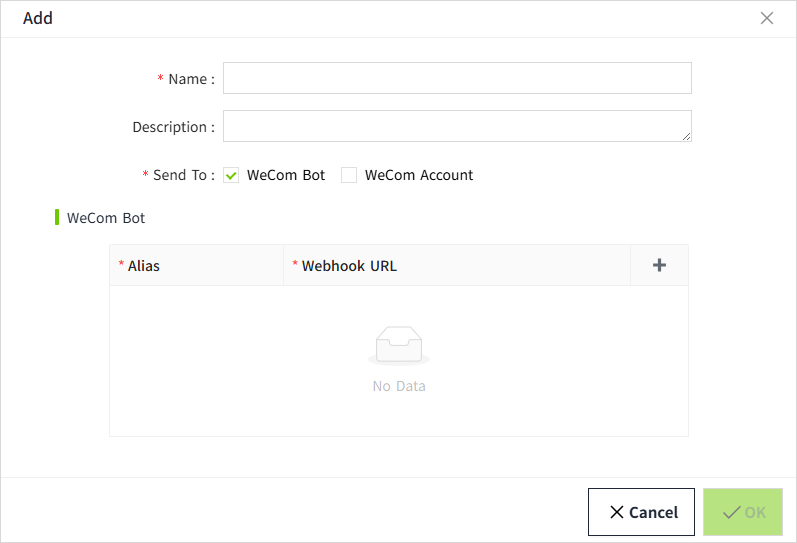Enable the WeCom Account checkbox

click(349, 175)
